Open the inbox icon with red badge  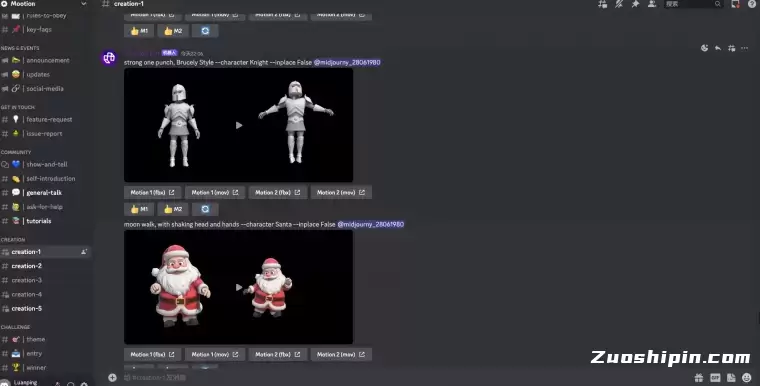click(736, 4)
